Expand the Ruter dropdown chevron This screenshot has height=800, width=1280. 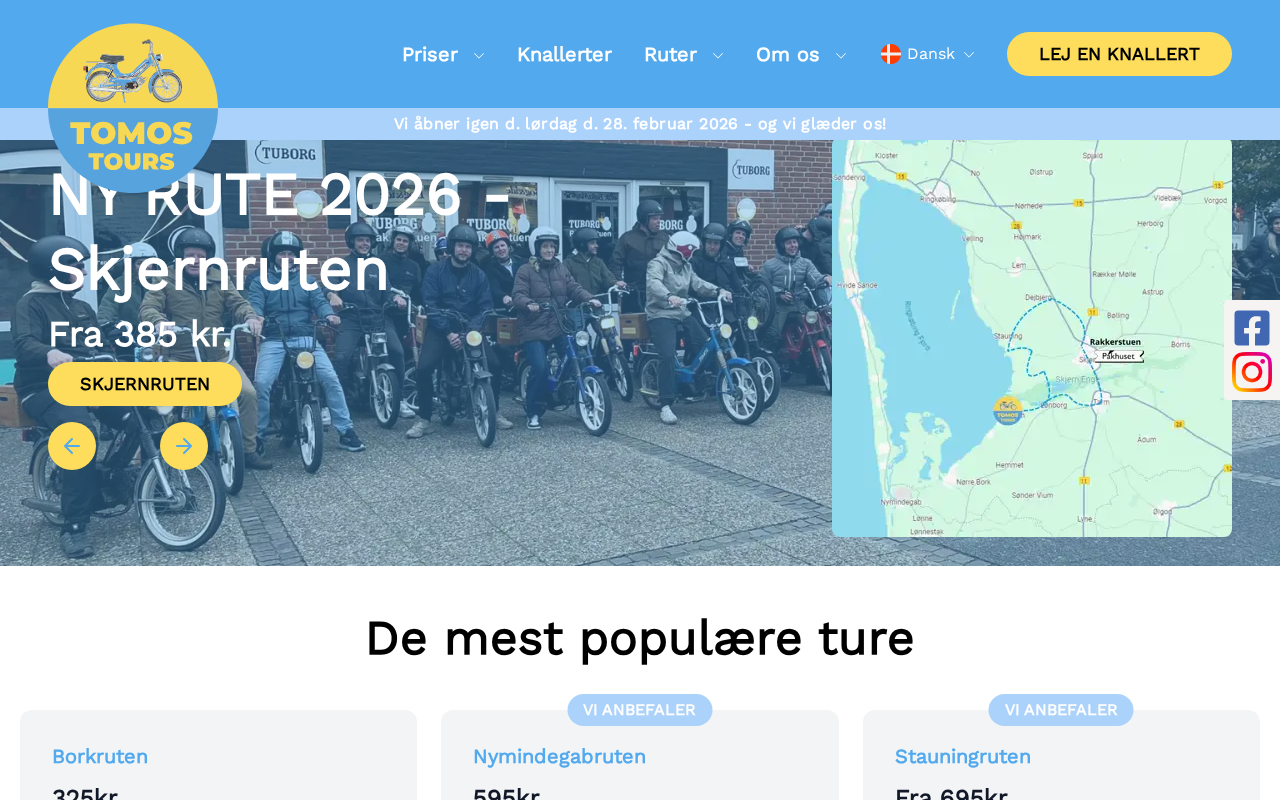click(x=718, y=55)
